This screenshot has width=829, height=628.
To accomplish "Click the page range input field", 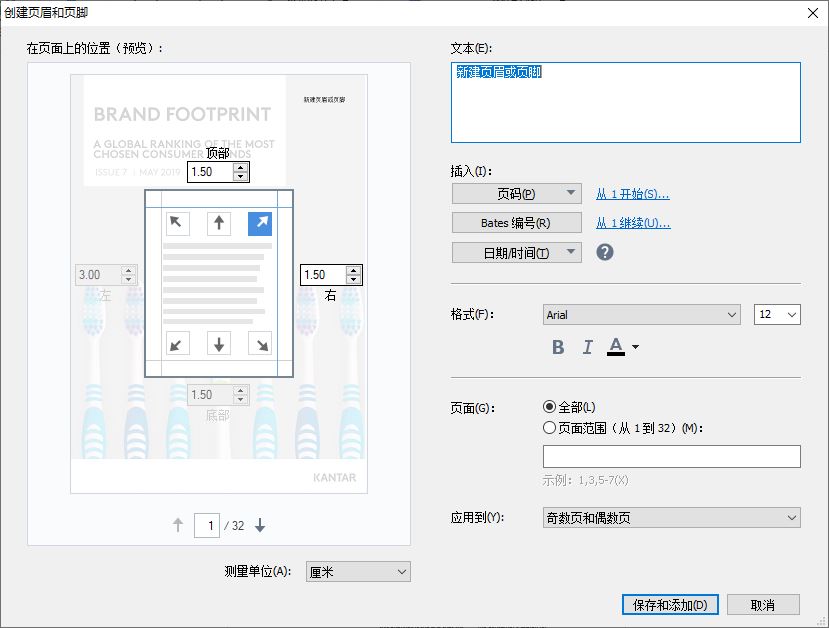I will click(671, 456).
